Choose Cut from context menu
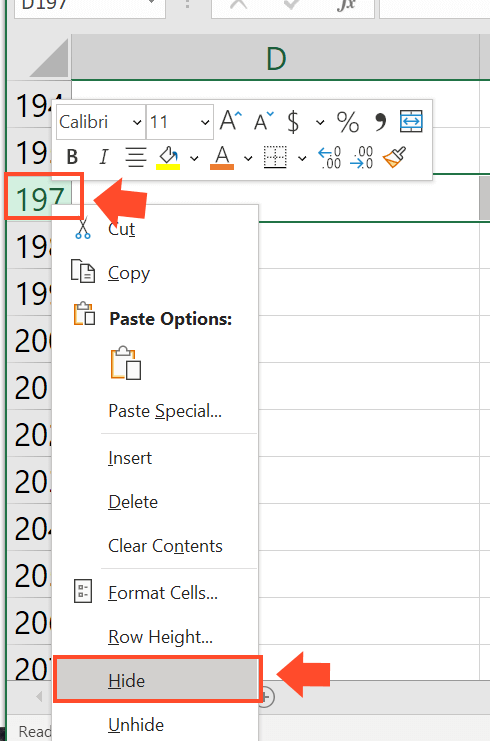The image size is (490, 741). 155,229
